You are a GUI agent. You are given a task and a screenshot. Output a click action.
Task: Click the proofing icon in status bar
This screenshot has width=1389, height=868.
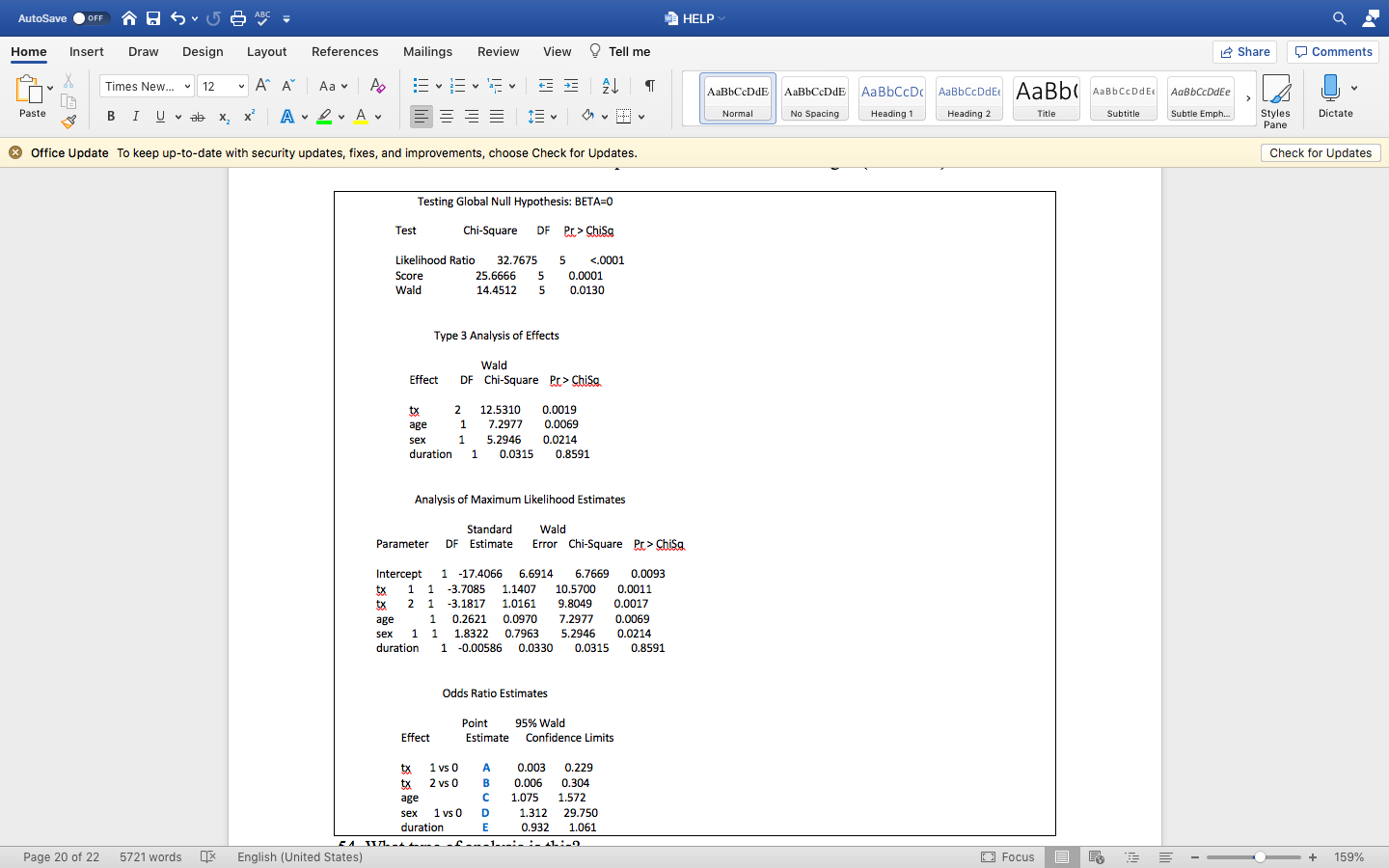pyautogui.click(x=207, y=856)
